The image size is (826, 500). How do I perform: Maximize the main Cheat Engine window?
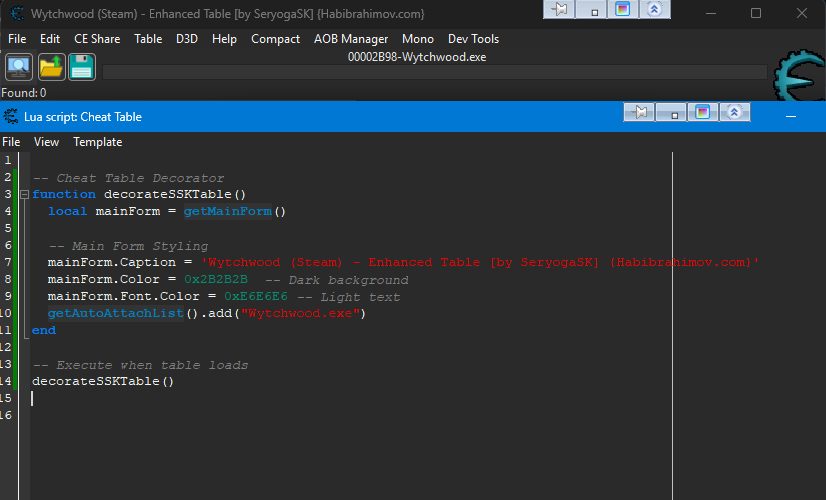tap(756, 13)
